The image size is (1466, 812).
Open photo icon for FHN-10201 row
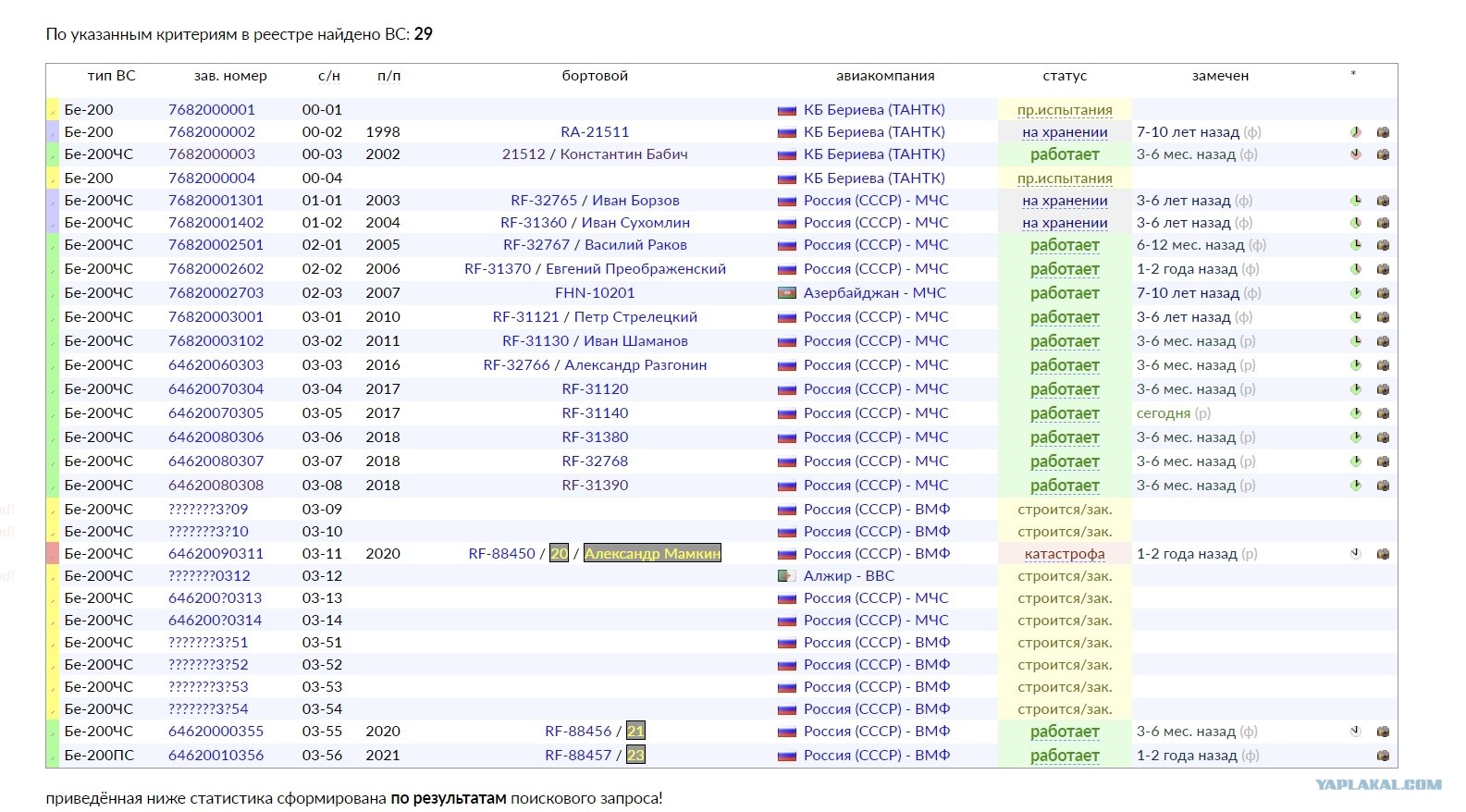point(1383,293)
